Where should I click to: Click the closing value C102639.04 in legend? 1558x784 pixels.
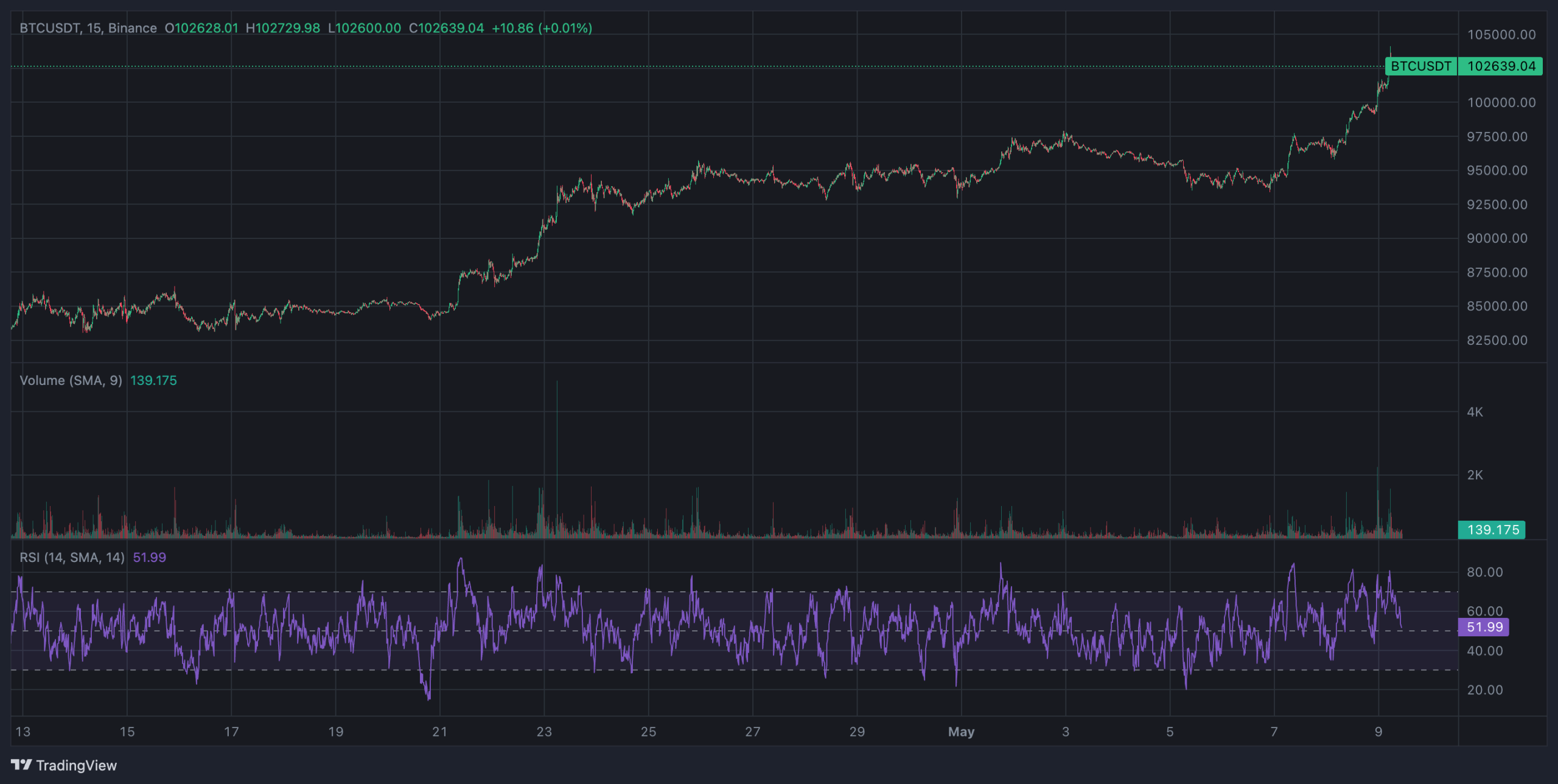click(446, 28)
